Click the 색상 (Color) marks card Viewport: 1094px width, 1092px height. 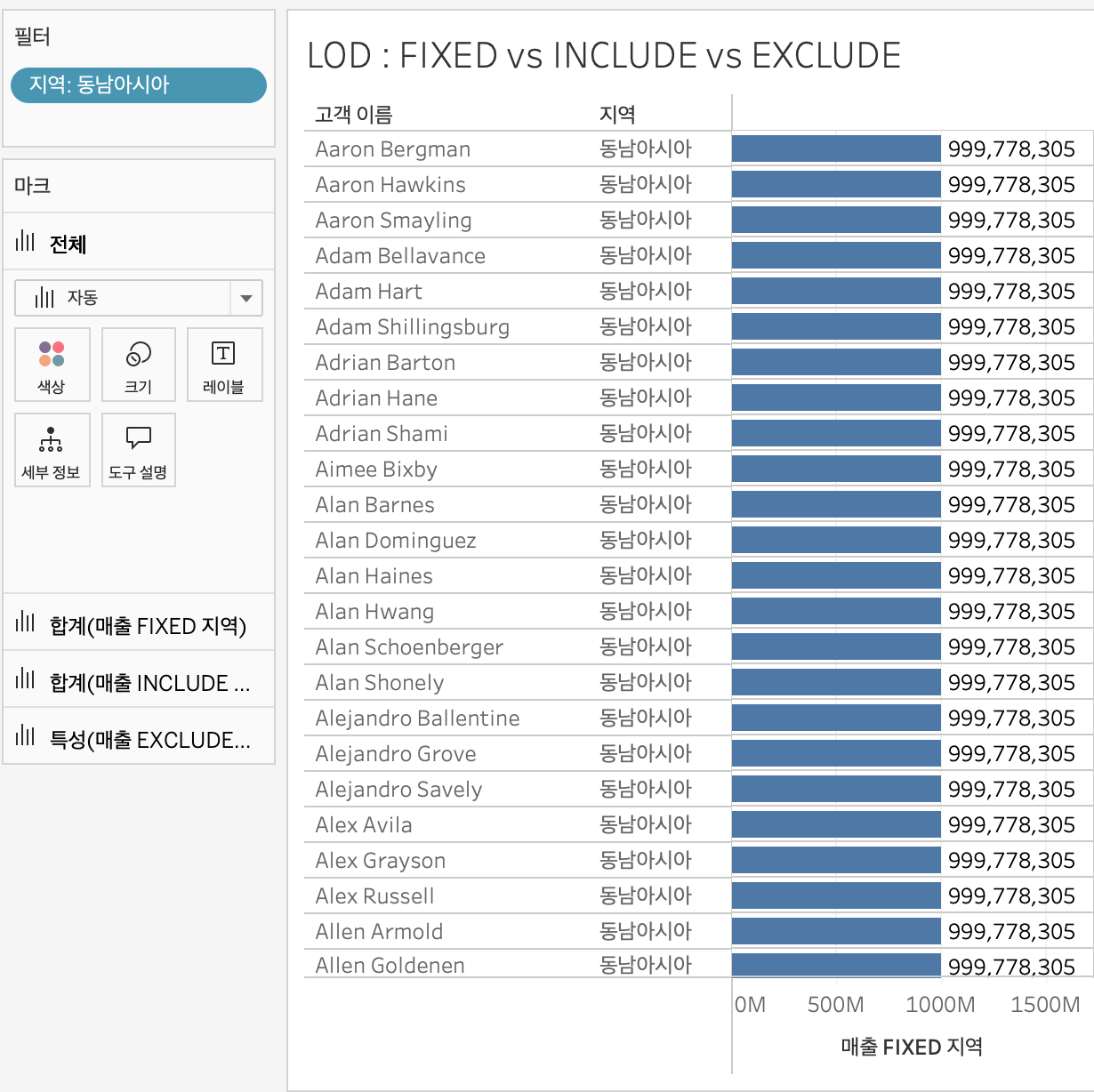[x=52, y=365]
